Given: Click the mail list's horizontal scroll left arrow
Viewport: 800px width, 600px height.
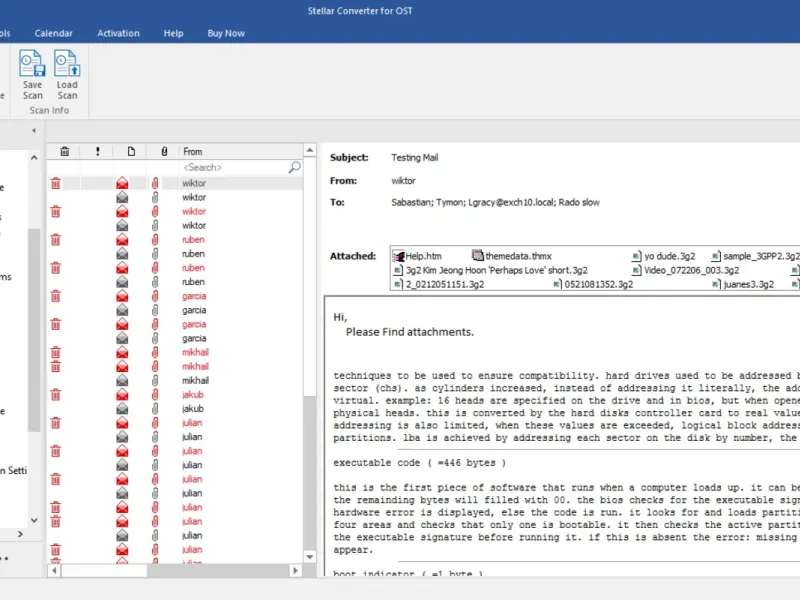Looking at the screenshot, I should point(54,570).
